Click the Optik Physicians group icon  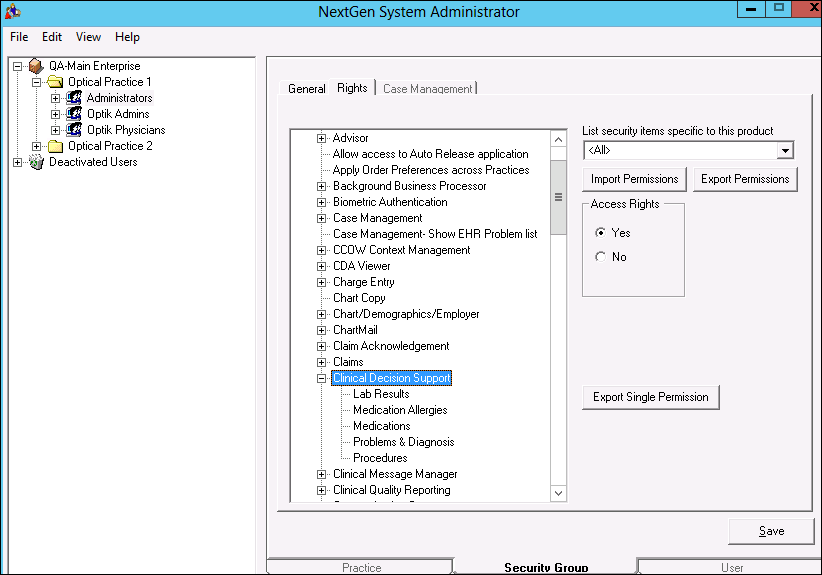click(74, 130)
